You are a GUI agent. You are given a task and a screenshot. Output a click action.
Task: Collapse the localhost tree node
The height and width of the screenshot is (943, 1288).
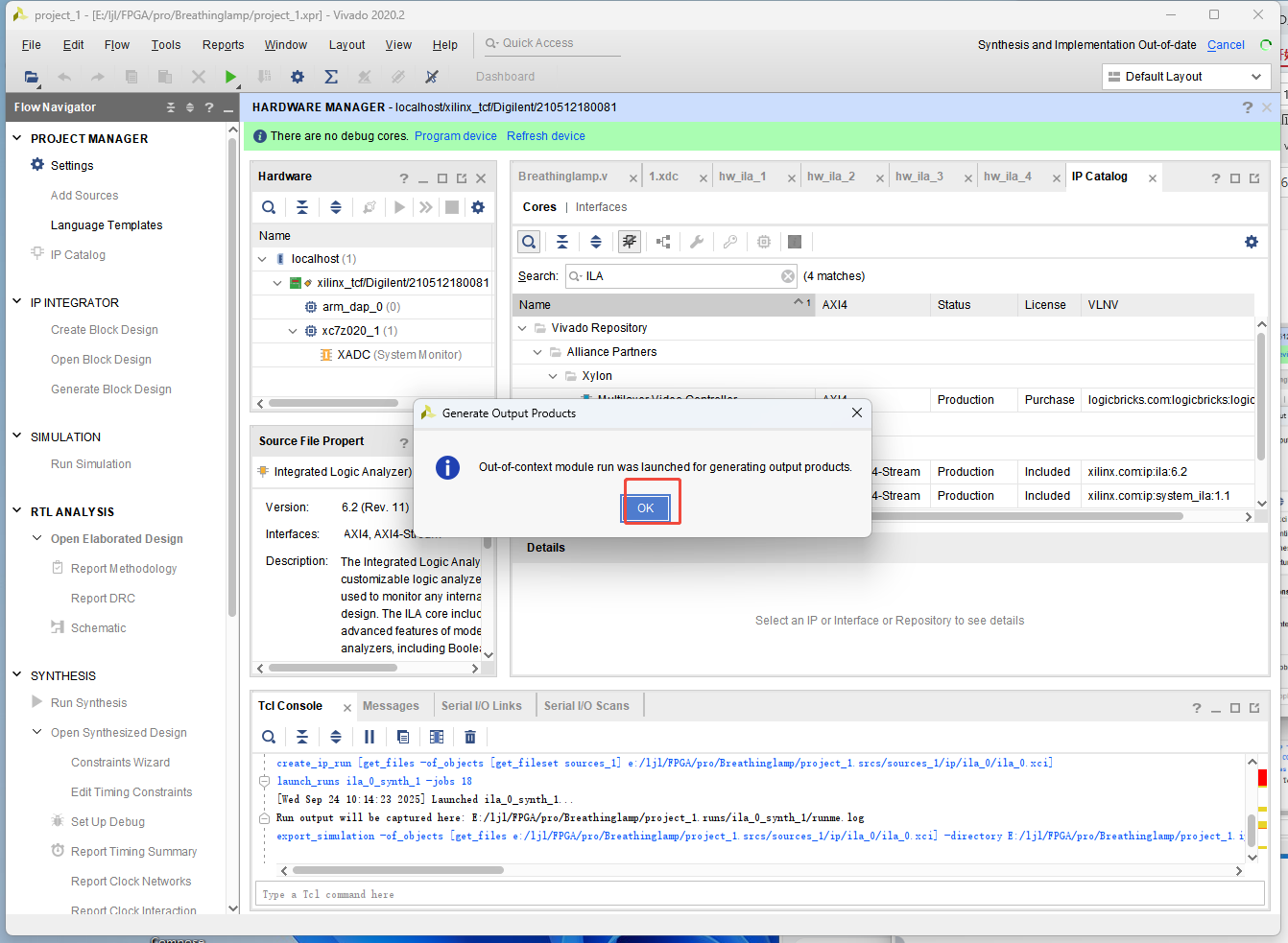click(262, 259)
